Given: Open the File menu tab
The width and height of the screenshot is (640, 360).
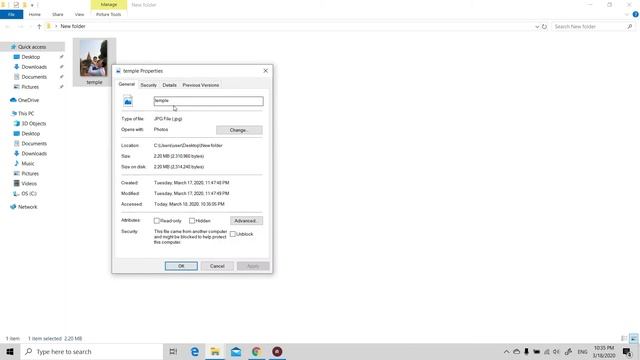Looking at the screenshot, I should pyautogui.click(x=11, y=14).
